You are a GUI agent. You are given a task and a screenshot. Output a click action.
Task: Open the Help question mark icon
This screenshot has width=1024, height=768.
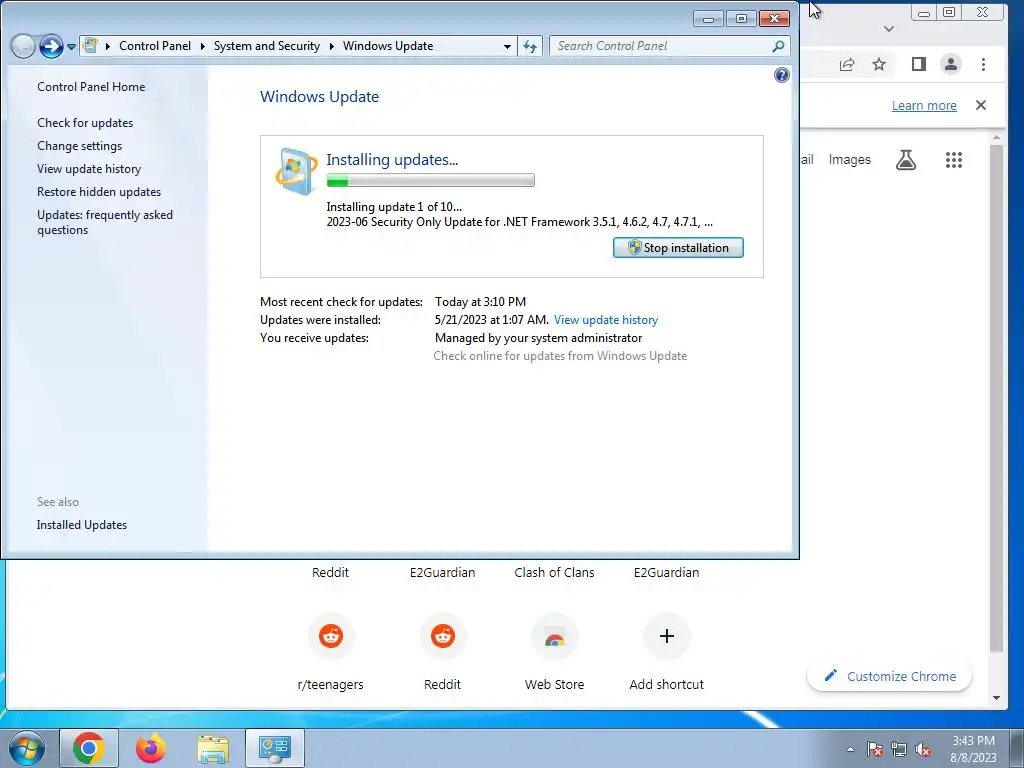pos(782,75)
